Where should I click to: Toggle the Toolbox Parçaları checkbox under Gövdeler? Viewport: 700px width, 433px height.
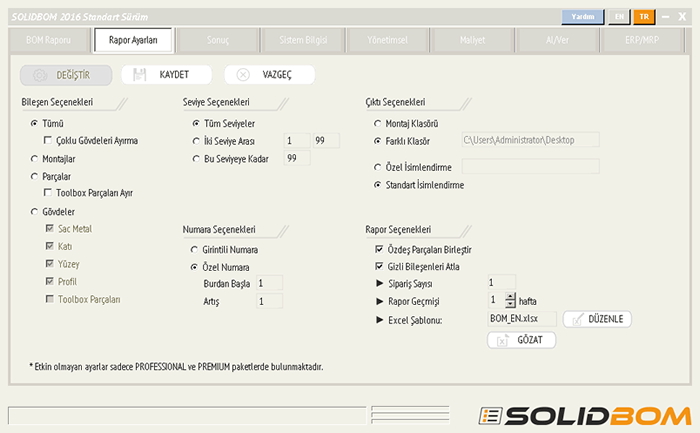[50, 299]
